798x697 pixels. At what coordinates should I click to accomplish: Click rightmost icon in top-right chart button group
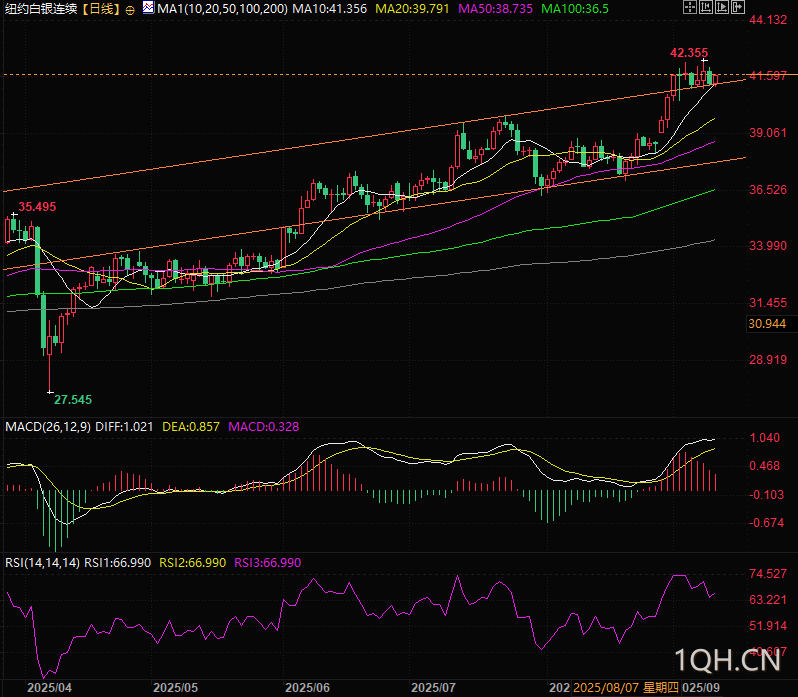point(737,8)
